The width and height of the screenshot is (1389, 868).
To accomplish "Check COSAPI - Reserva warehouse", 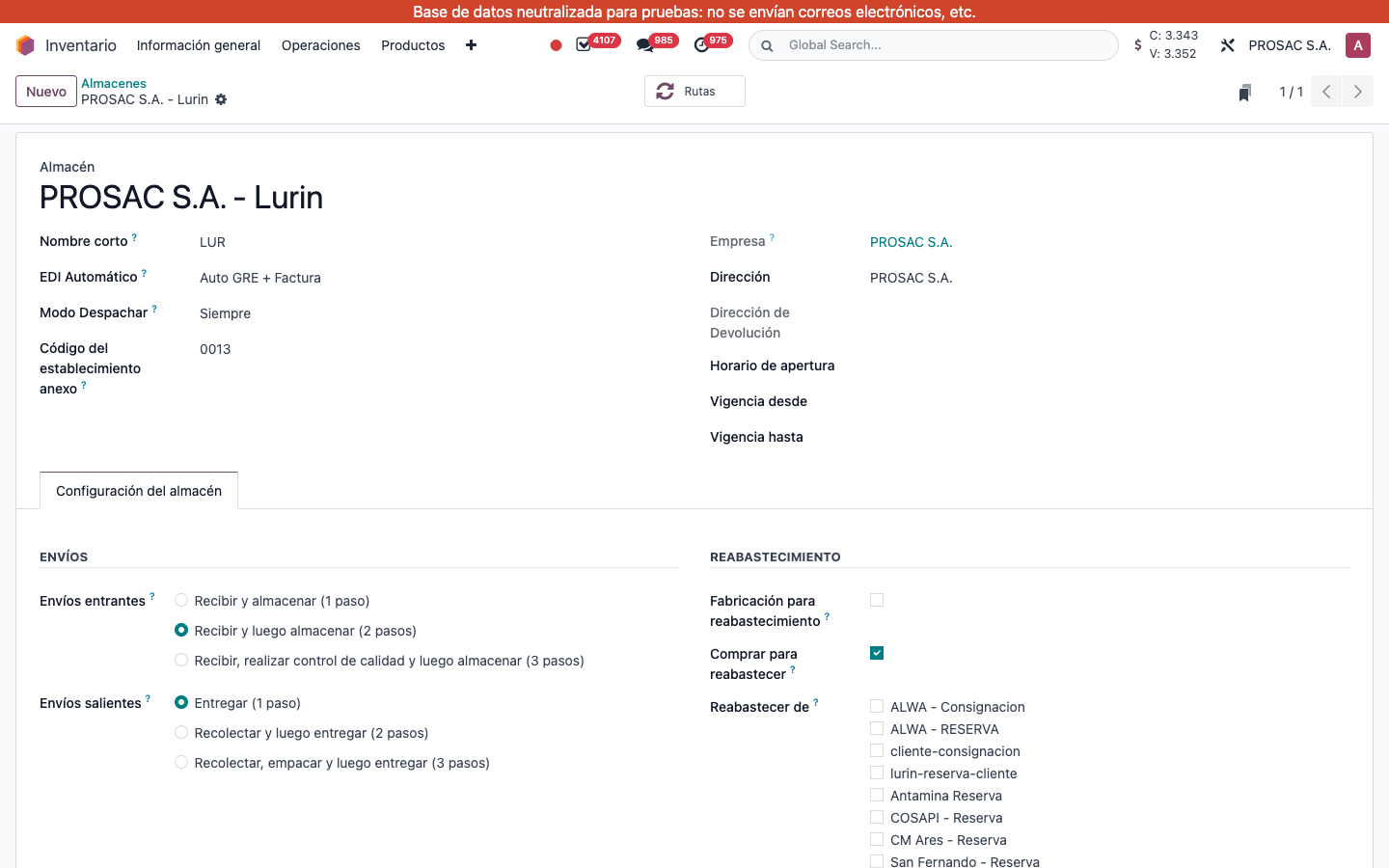I will [877, 817].
